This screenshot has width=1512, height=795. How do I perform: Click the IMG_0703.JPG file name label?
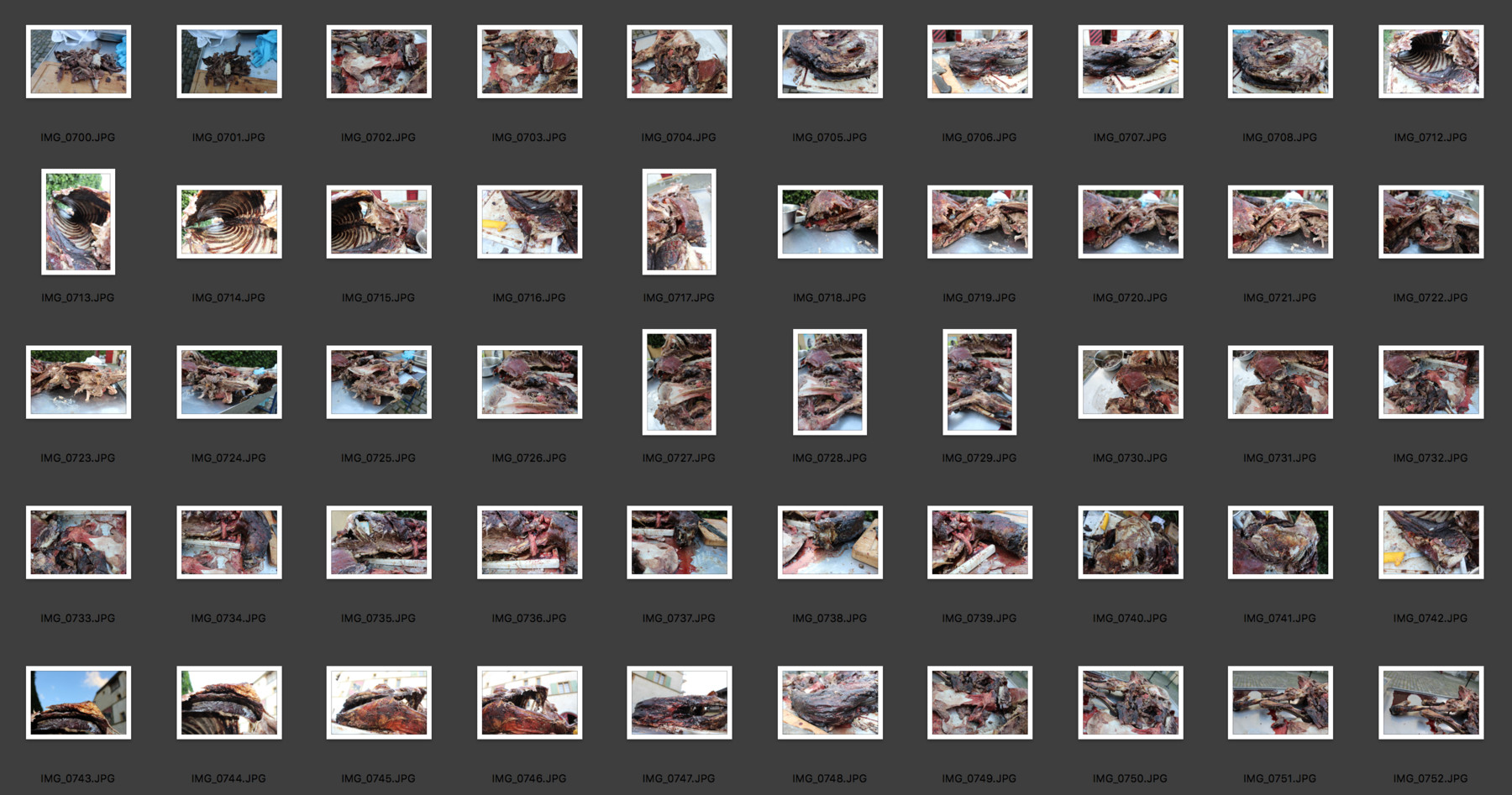[529, 137]
